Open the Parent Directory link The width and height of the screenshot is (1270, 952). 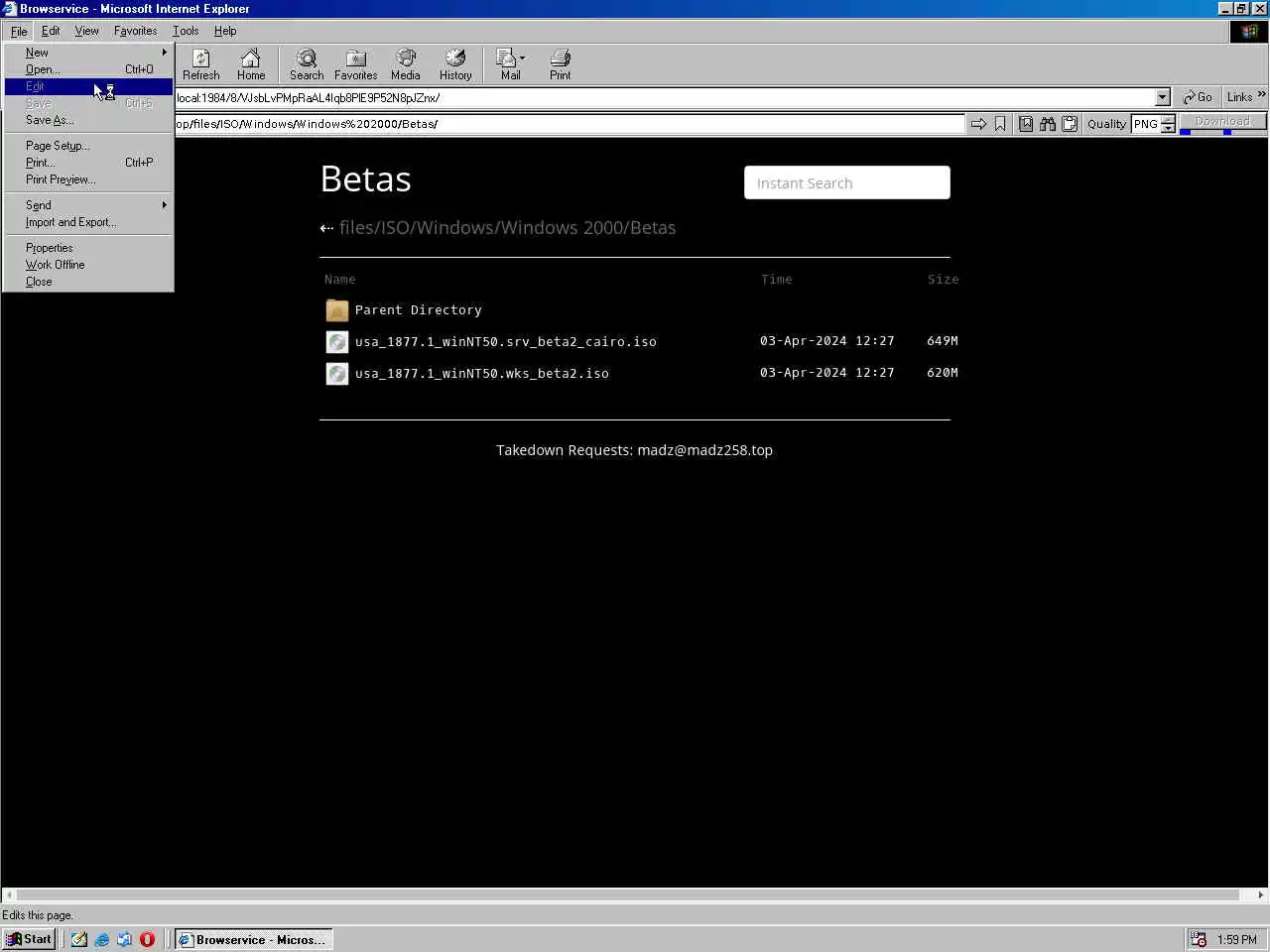click(419, 310)
